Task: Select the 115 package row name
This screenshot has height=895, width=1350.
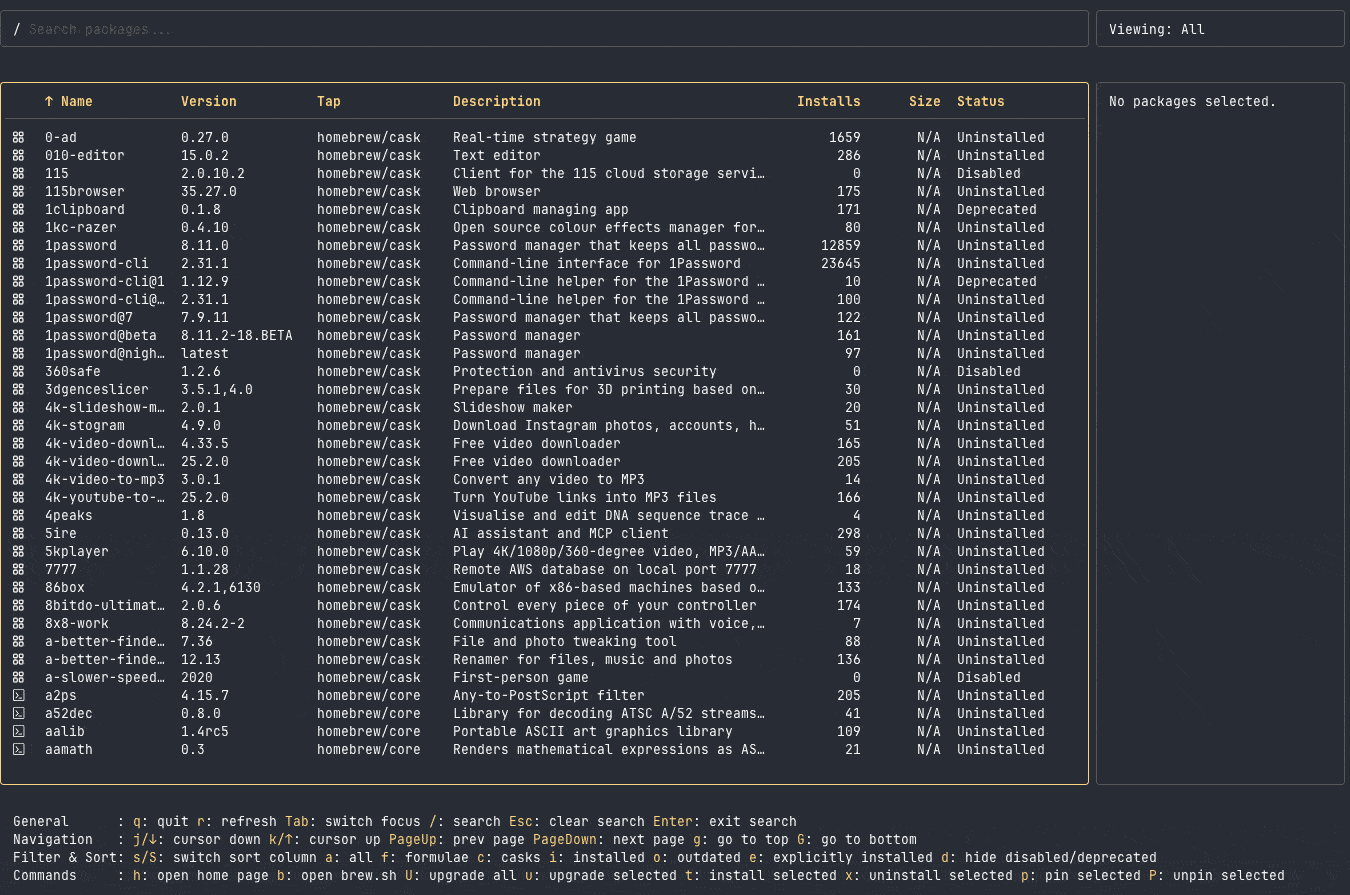Action: [57, 173]
